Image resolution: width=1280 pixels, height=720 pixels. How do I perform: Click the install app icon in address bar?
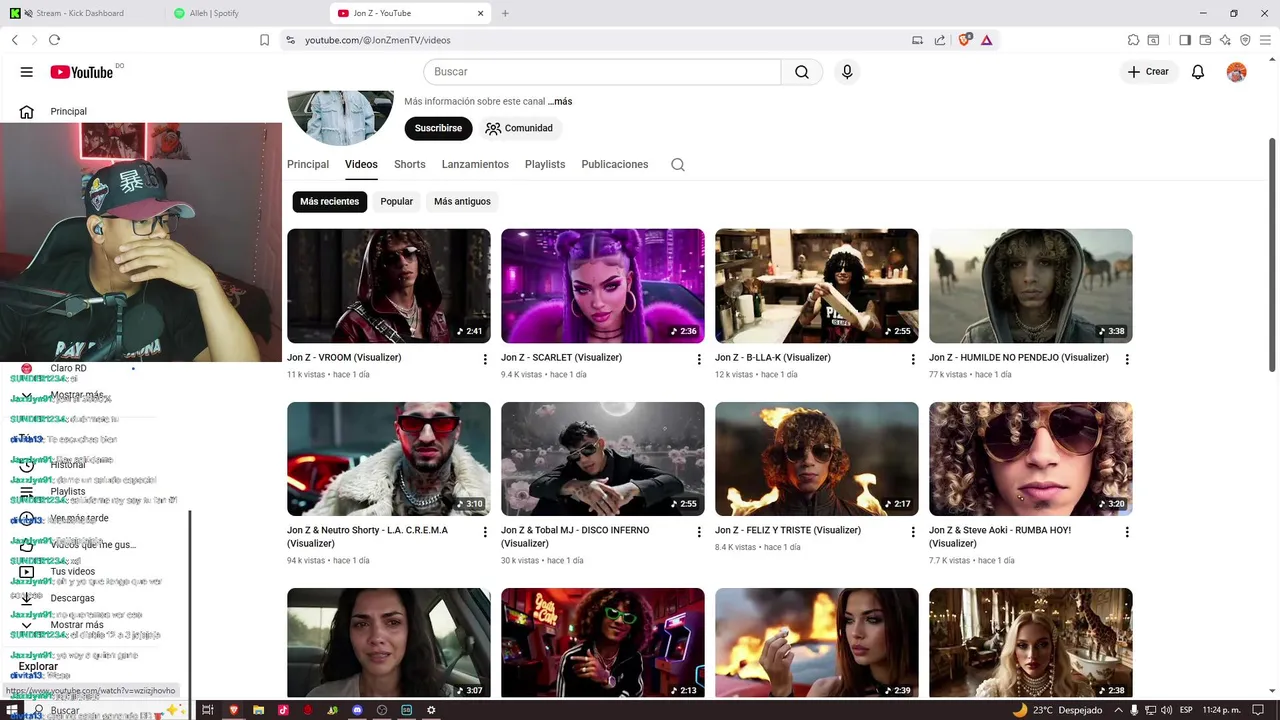[917, 40]
